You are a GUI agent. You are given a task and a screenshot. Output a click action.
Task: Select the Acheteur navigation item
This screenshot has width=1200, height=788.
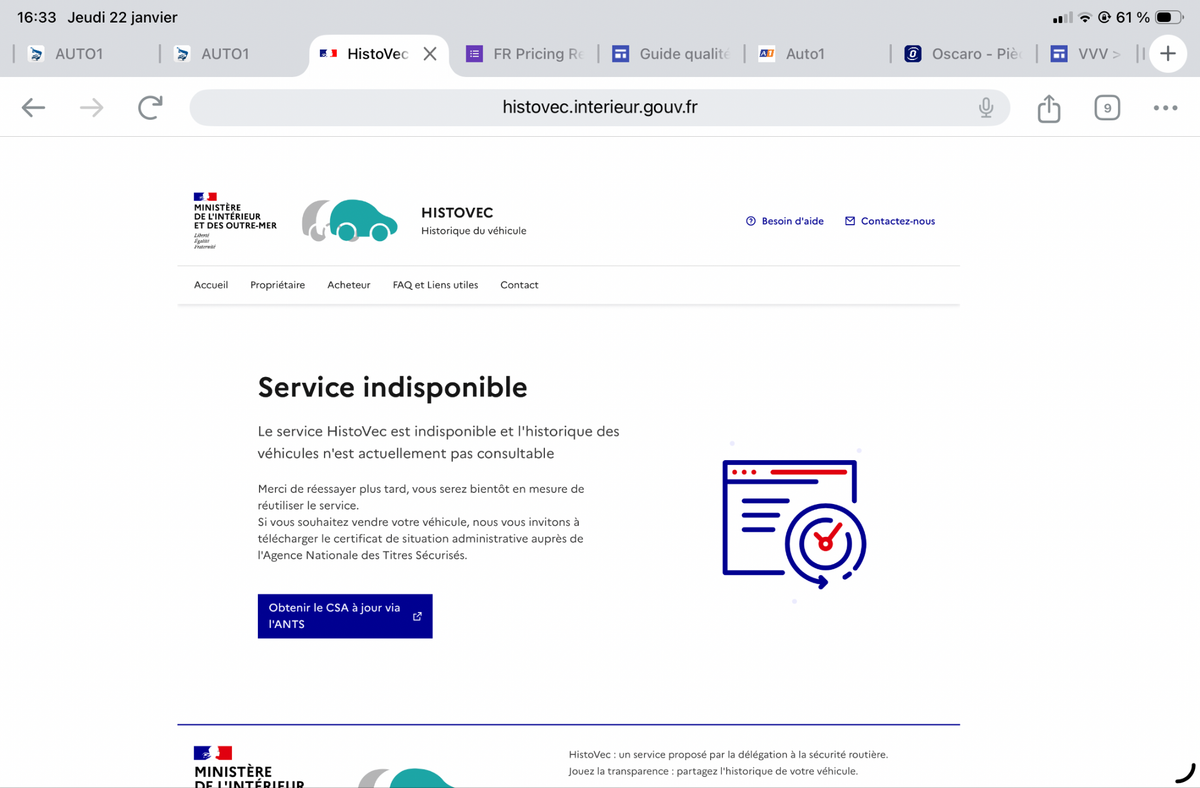(x=348, y=285)
